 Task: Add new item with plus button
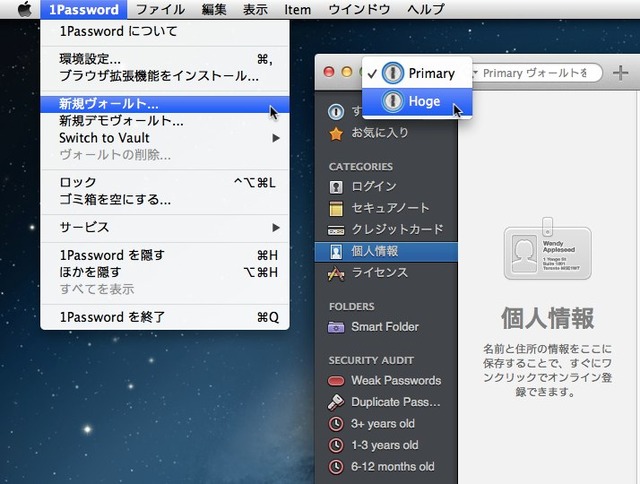(x=620, y=73)
